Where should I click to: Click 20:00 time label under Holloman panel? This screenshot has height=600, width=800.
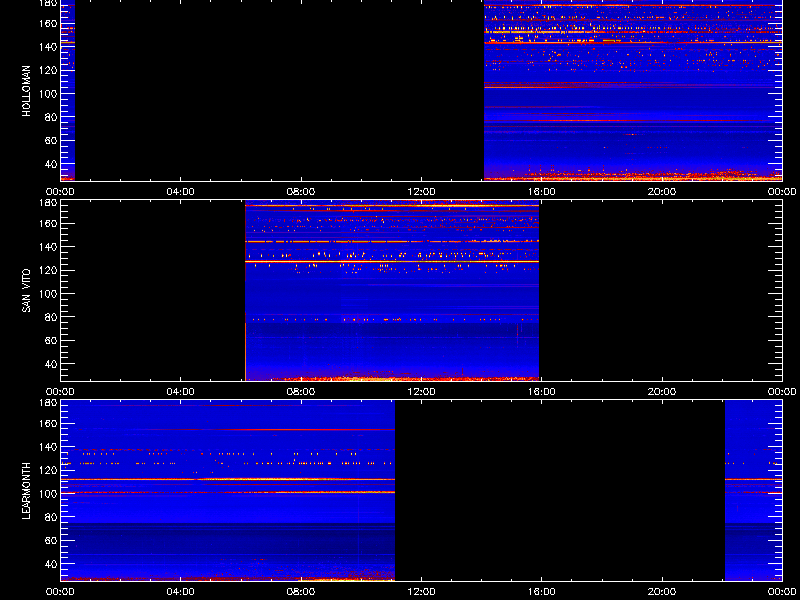662,192
